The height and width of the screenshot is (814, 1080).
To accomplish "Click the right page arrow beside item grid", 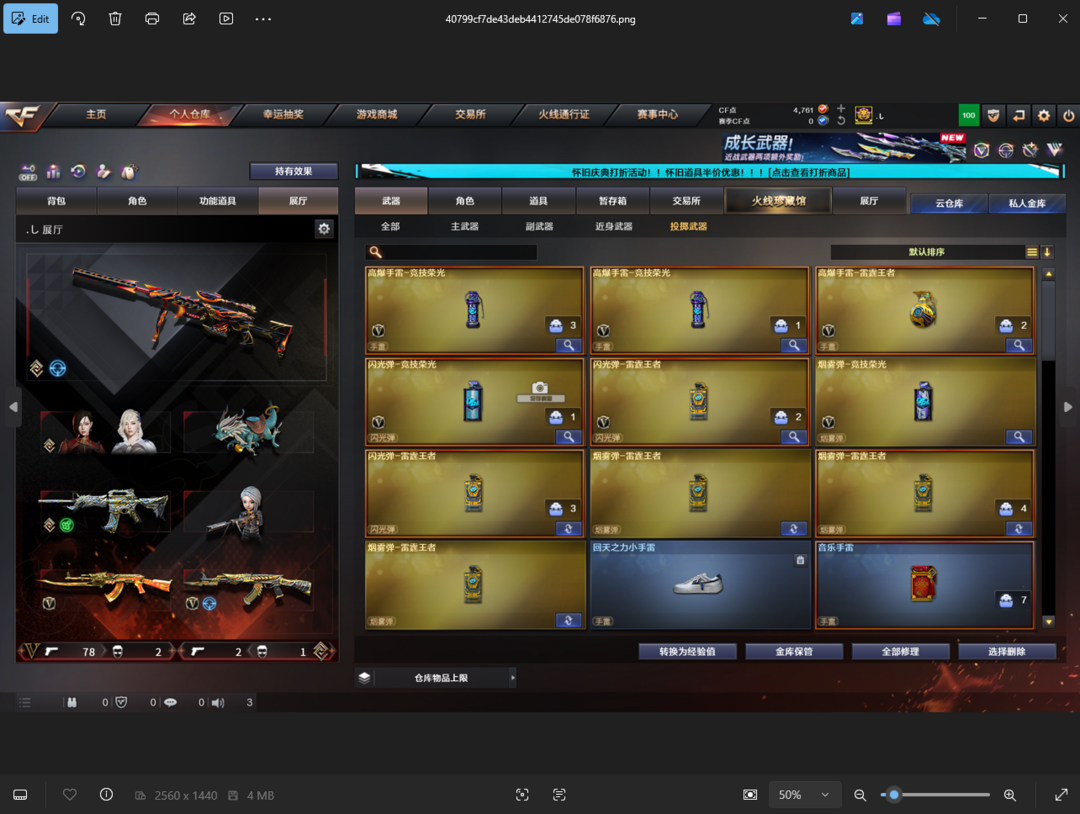I will pos(1068,407).
